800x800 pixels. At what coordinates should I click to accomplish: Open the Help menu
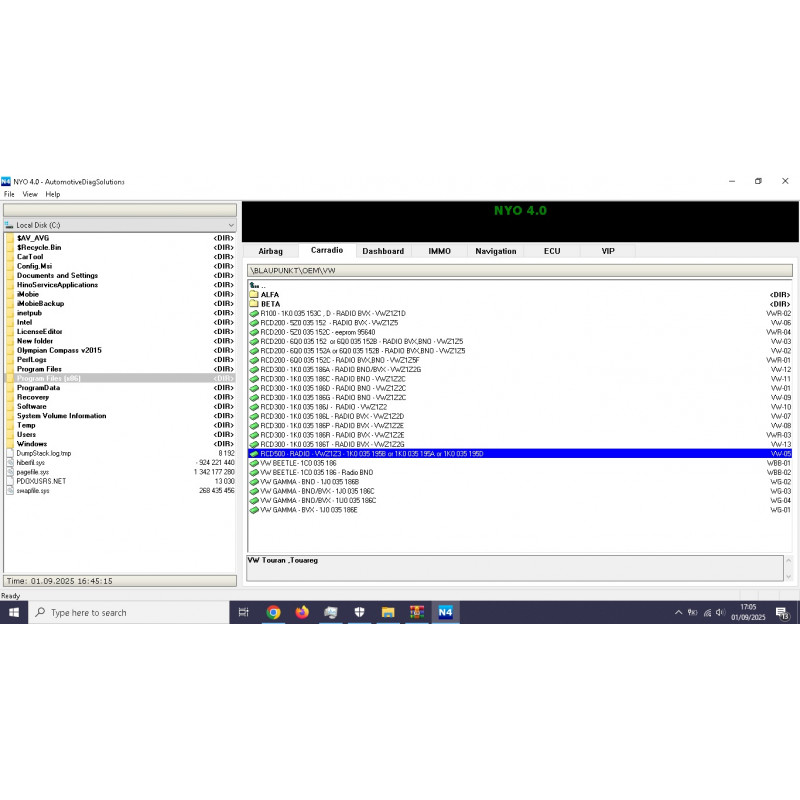point(52,193)
